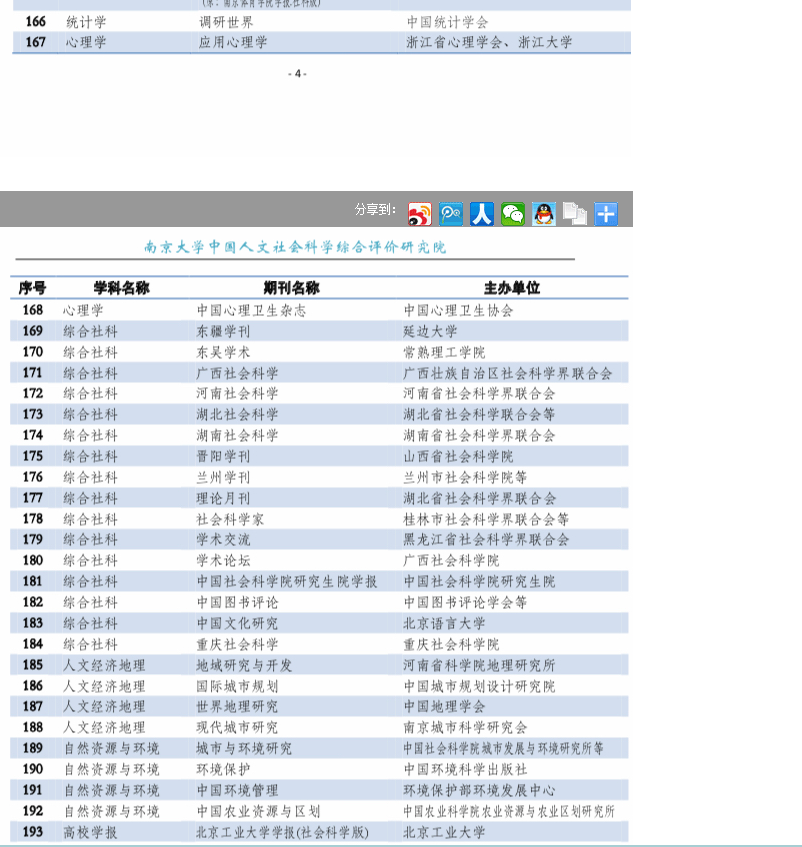
Task: Click publisher "中国城市规划设计研究院"
Action: pos(479,686)
